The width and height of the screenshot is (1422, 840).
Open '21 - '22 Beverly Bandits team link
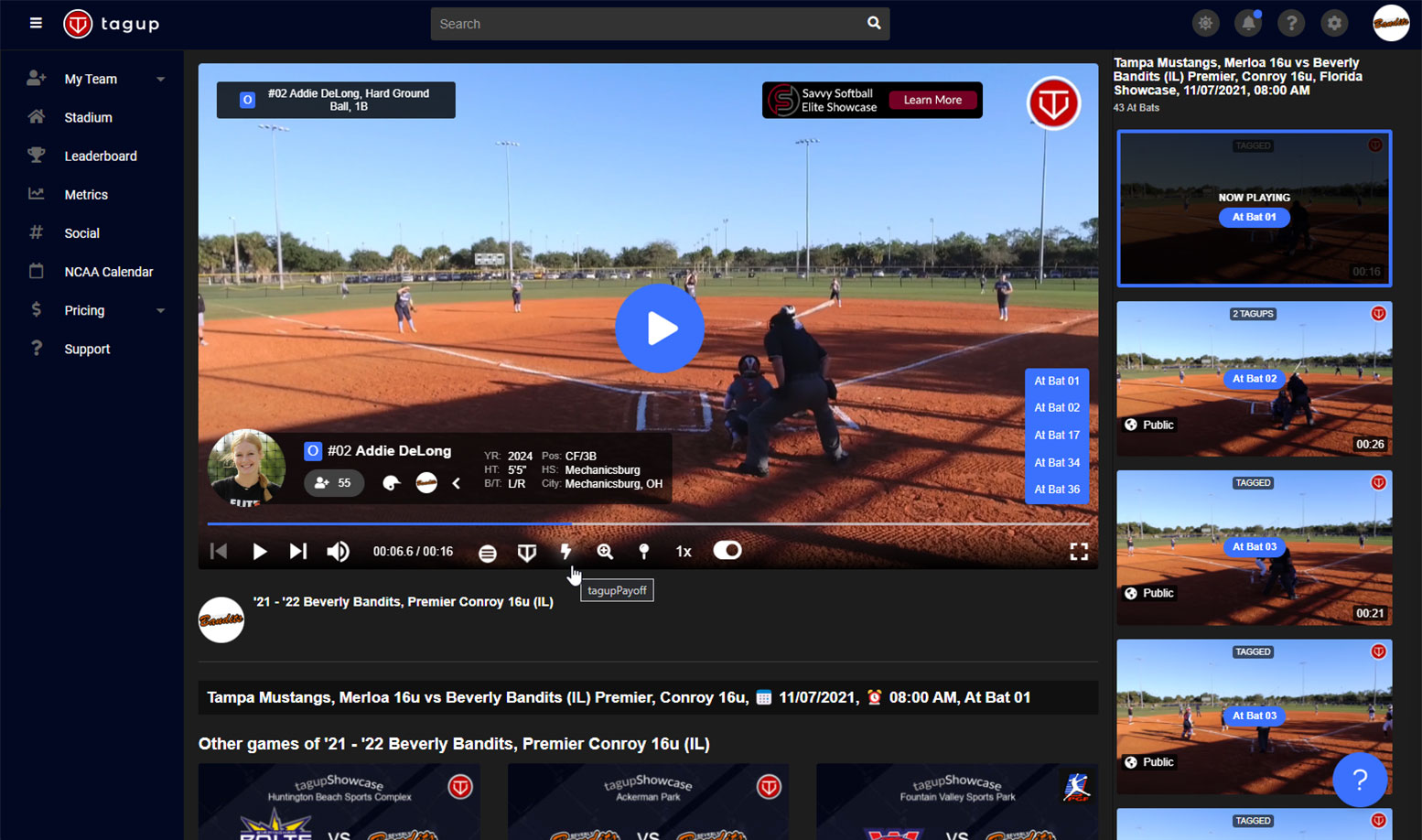(403, 602)
